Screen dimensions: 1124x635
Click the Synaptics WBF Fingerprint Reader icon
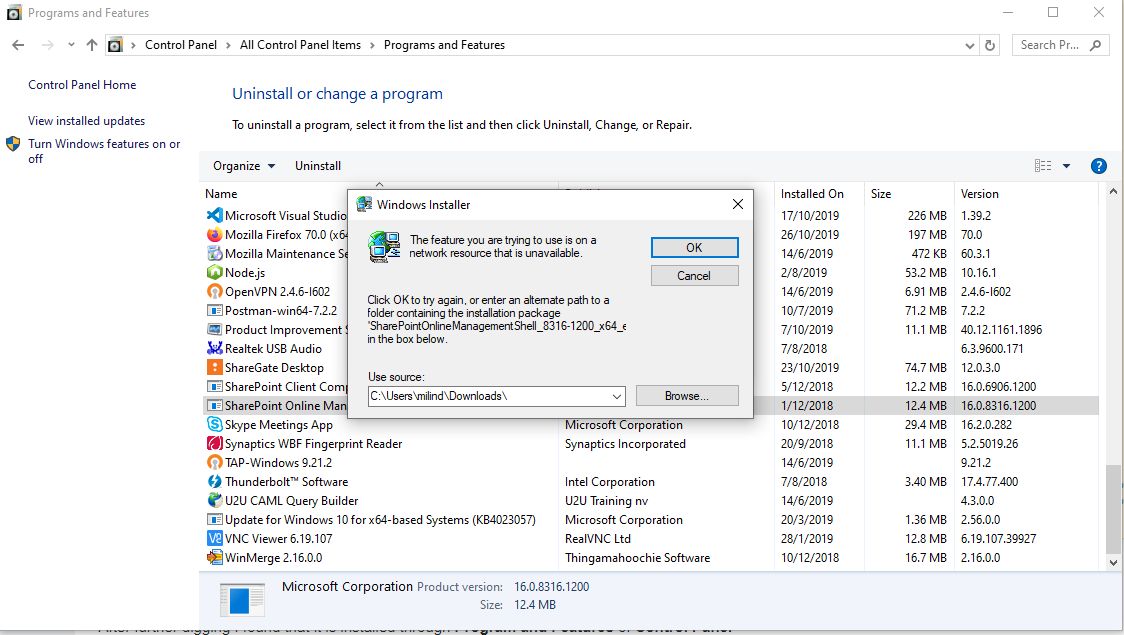coord(214,443)
